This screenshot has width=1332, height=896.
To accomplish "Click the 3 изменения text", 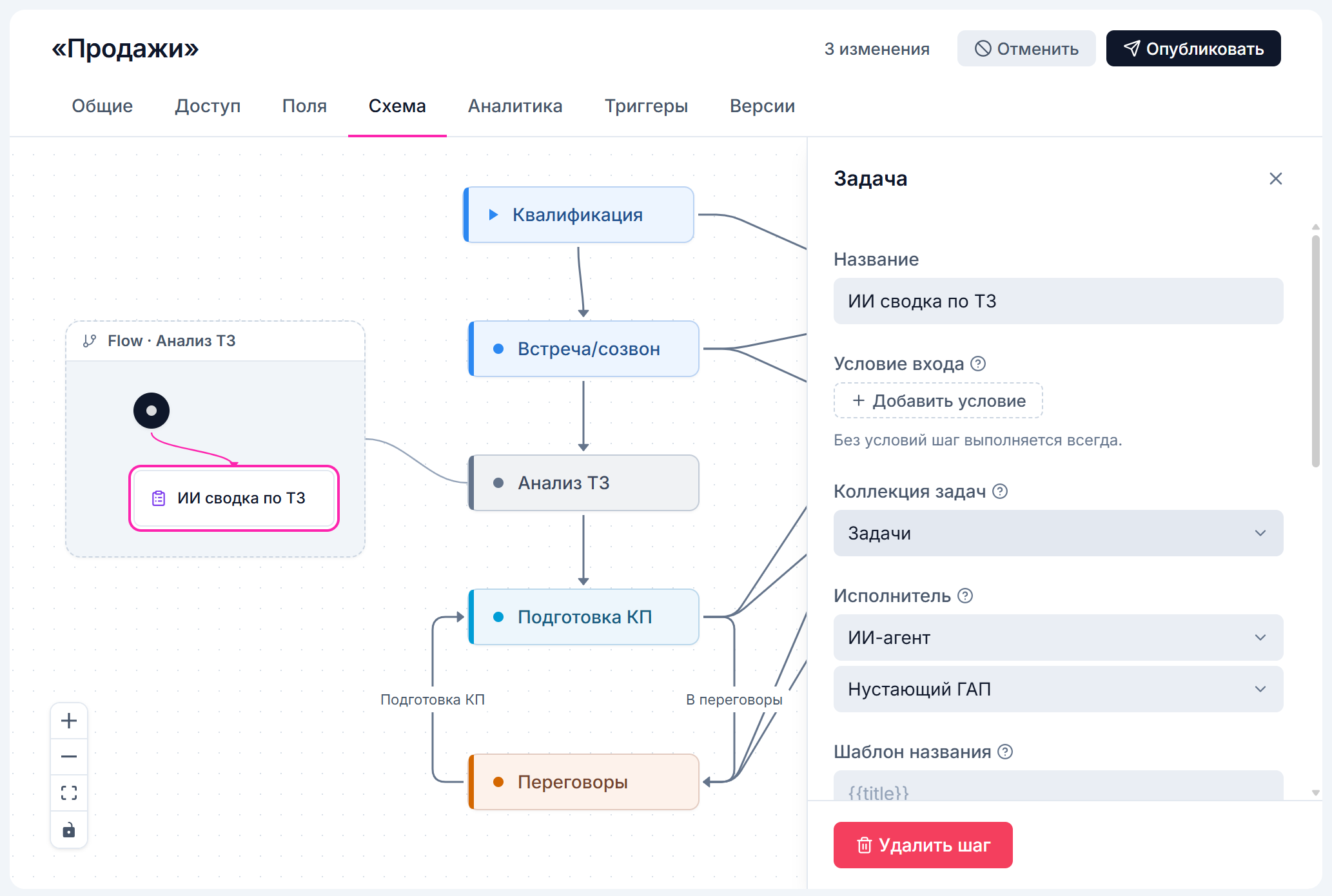I will (877, 49).
